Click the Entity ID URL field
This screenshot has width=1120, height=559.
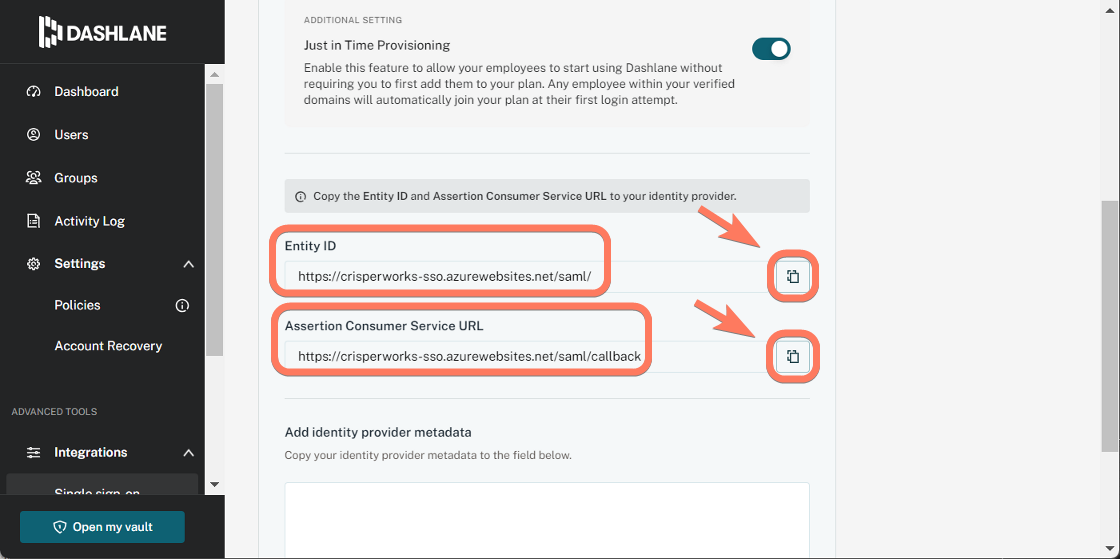pyautogui.click(x=527, y=276)
